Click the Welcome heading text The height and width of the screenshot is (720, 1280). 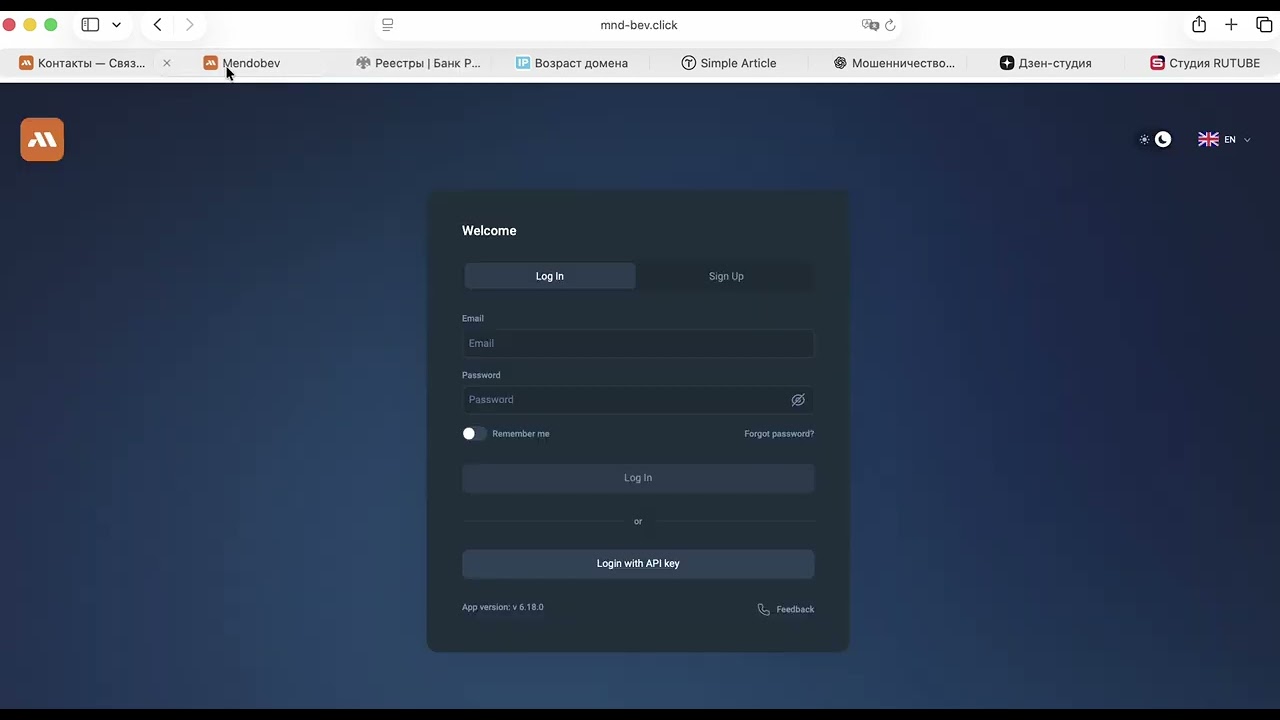[x=489, y=231]
